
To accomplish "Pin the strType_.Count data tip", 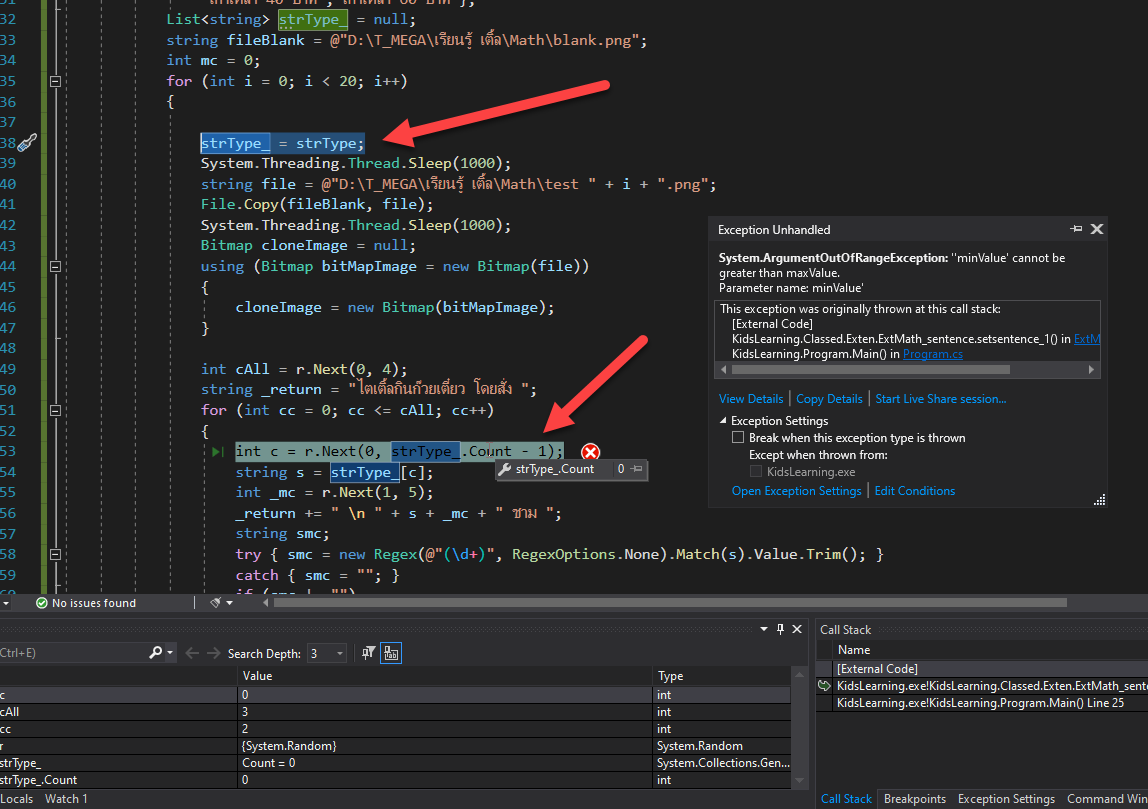I will coord(637,469).
